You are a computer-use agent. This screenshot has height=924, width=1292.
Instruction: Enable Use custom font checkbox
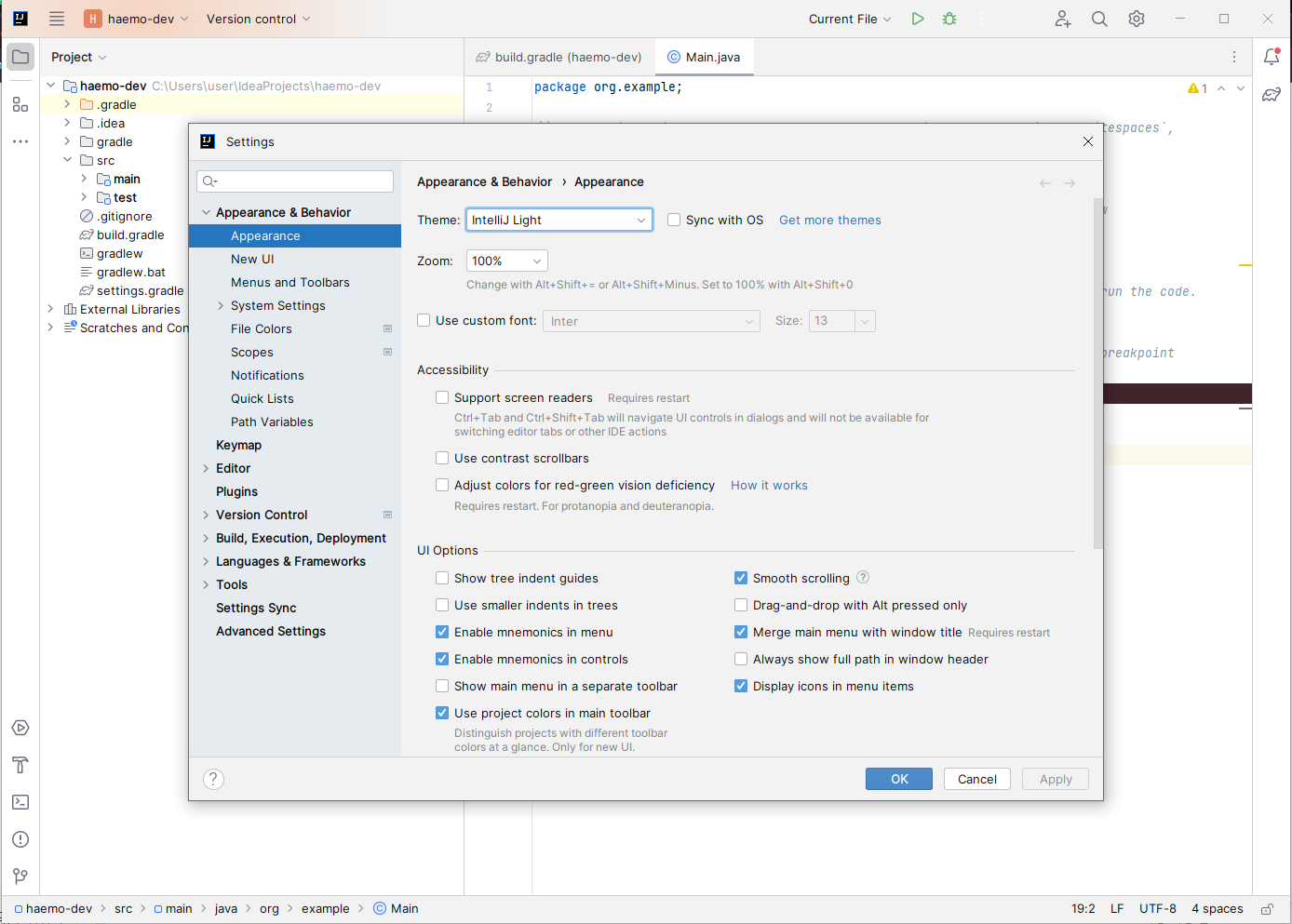pos(424,320)
